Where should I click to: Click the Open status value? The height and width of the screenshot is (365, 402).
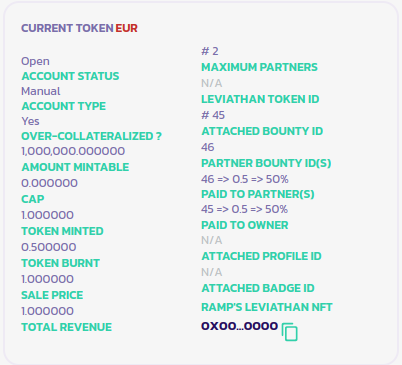click(35, 61)
